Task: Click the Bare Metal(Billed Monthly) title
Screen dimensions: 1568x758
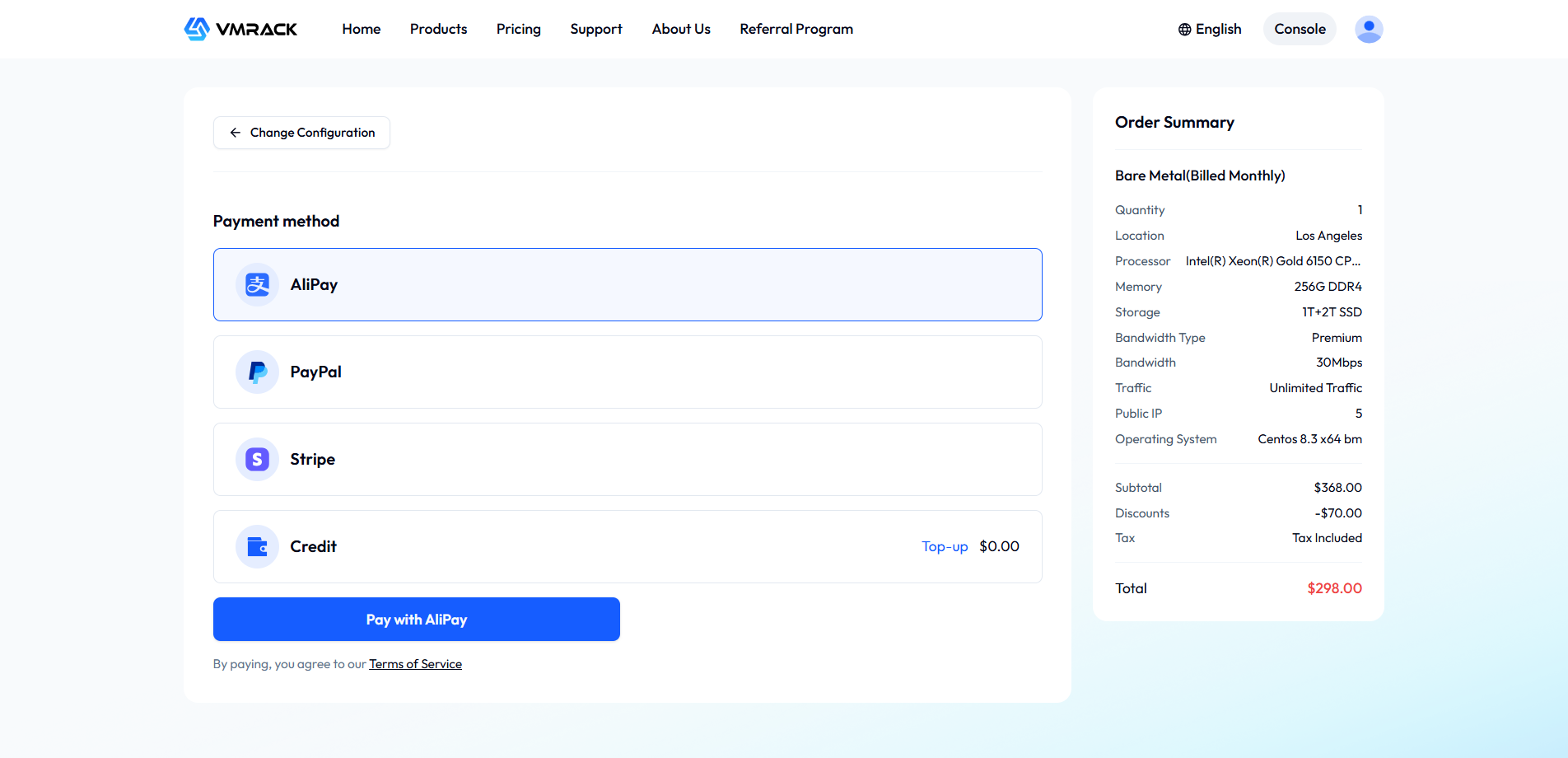Action: click(x=1200, y=175)
